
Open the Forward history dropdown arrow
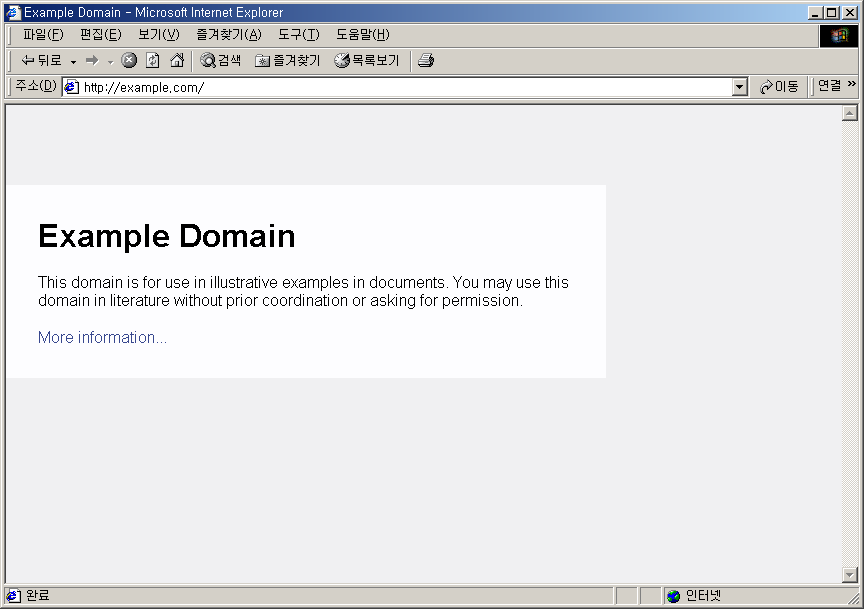click(110, 61)
